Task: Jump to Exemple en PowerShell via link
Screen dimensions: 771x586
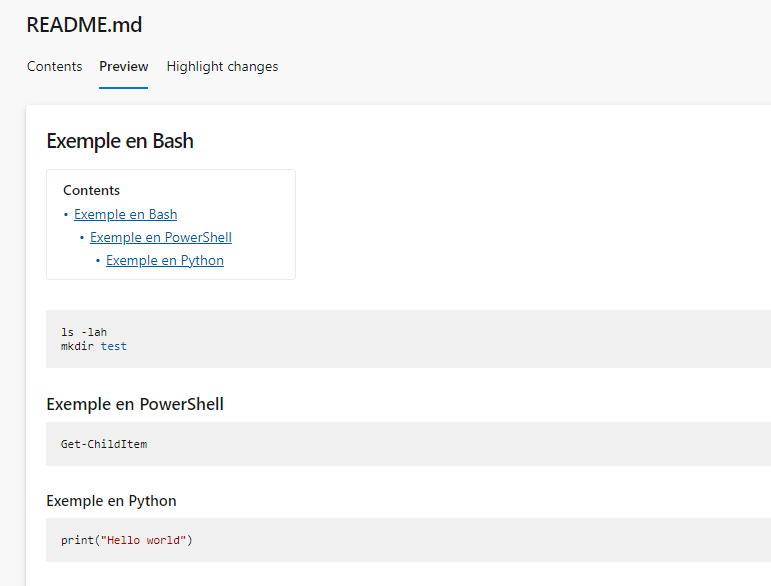Action: click(x=160, y=237)
